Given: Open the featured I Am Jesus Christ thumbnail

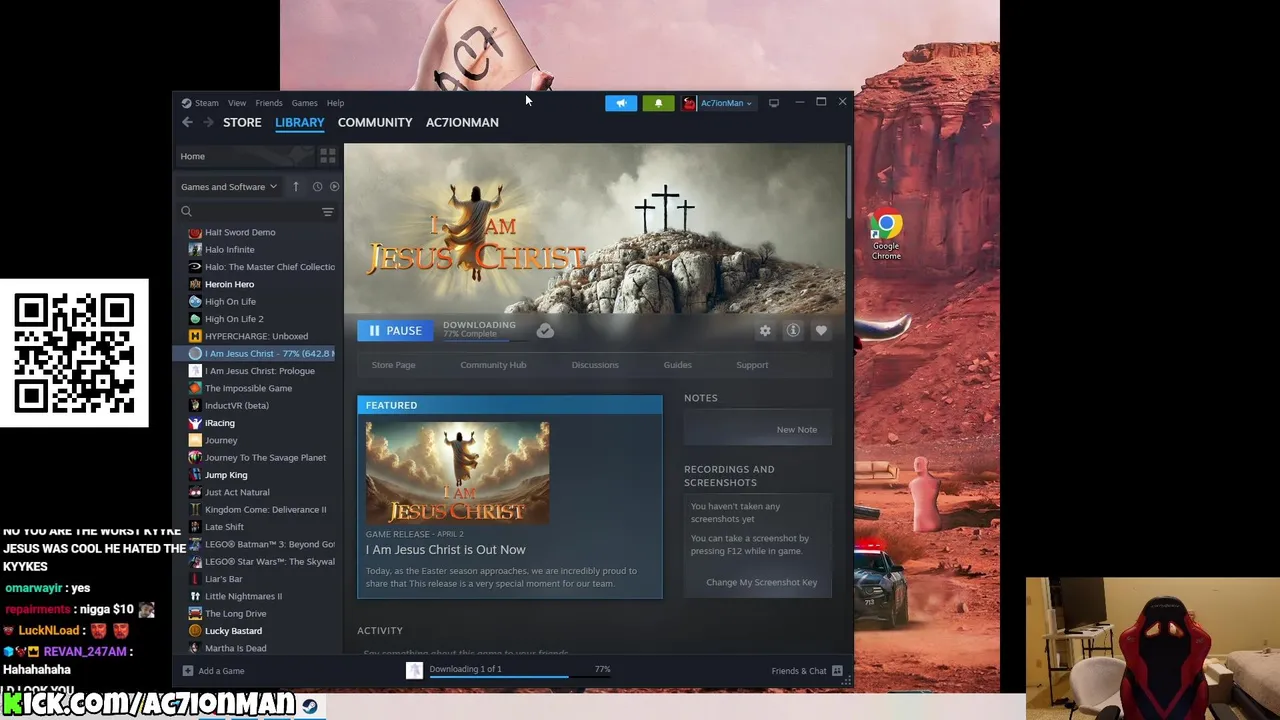Looking at the screenshot, I should tap(457, 472).
